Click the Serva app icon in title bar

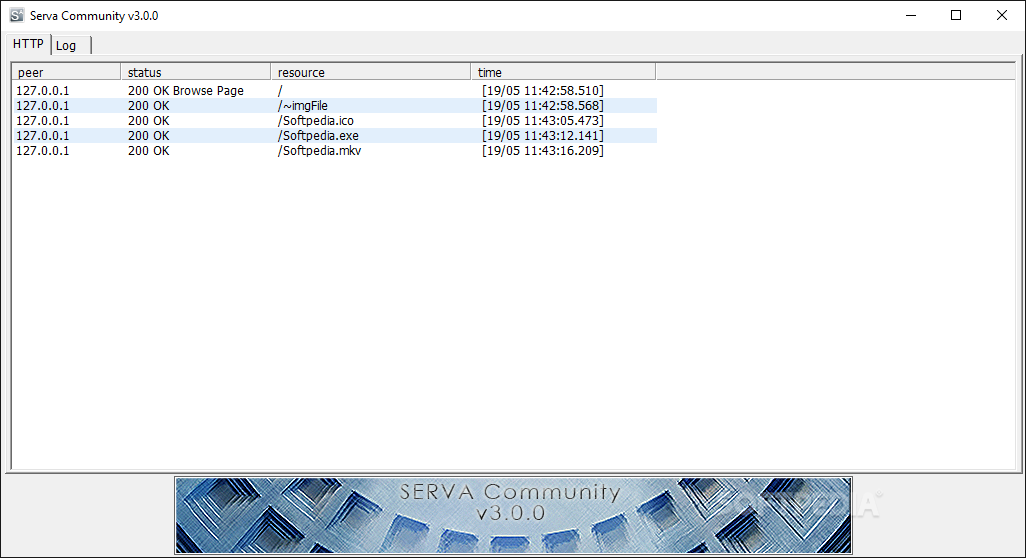tap(17, 15)
